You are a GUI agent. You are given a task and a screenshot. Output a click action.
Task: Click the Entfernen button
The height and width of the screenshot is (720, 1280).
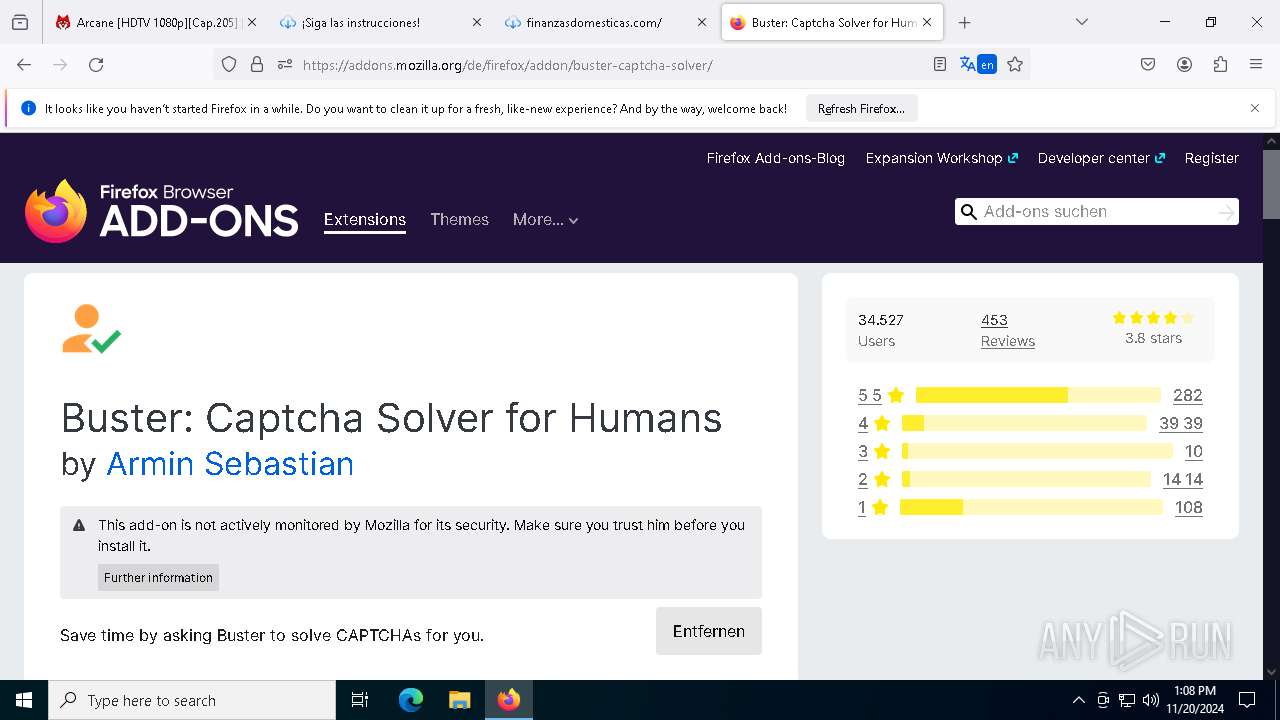(708, 631)
